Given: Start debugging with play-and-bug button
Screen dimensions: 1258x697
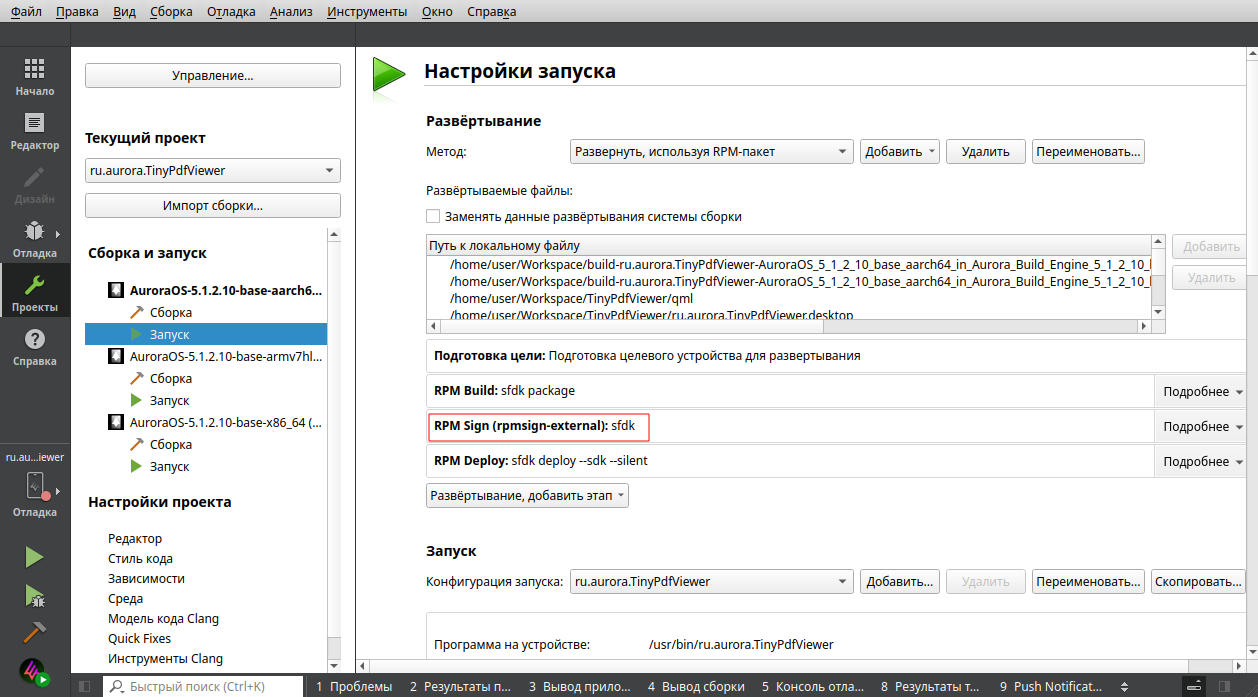Looking at the screenshot, I should point(35,596).
